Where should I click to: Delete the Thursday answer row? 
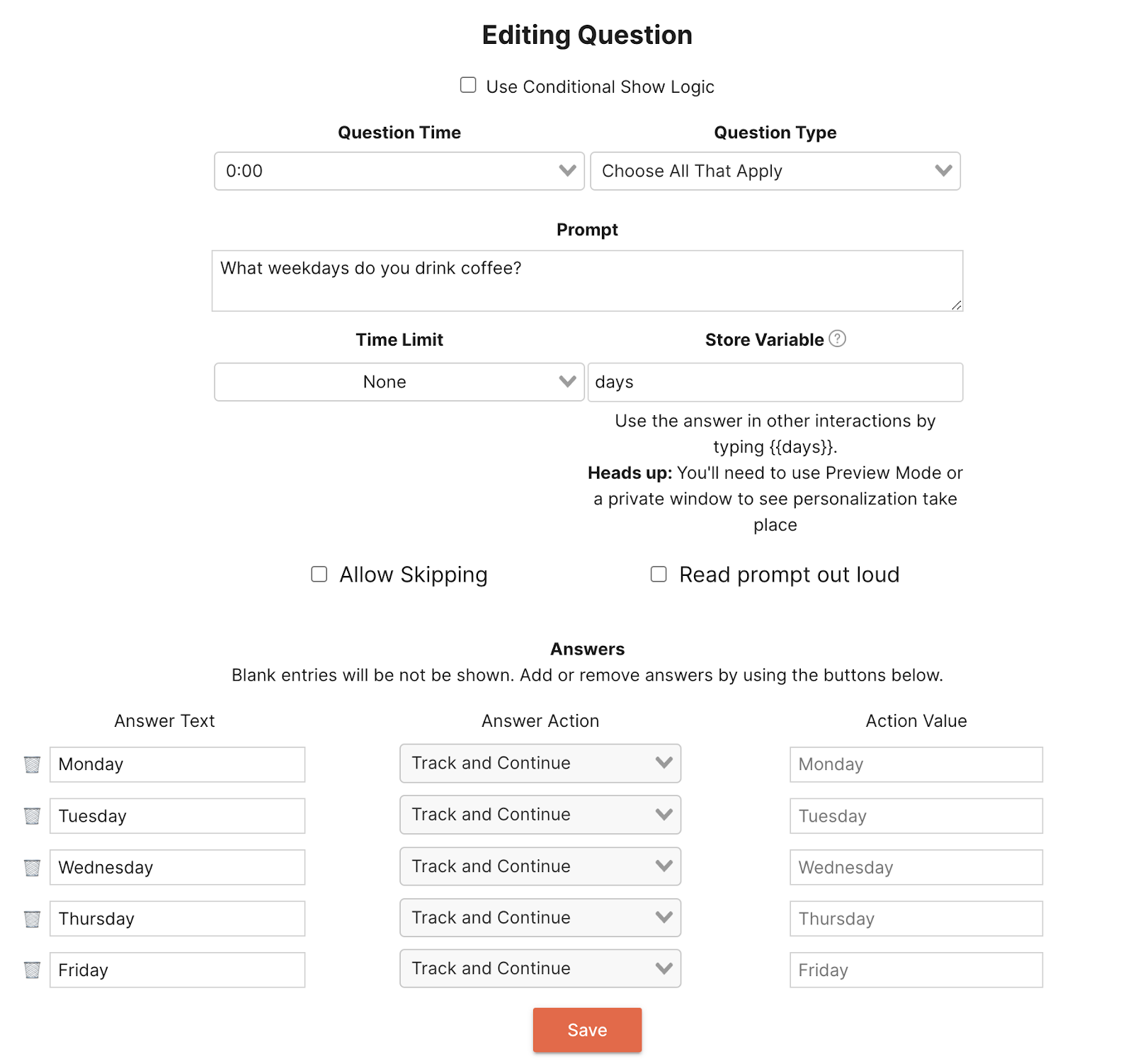(32, 919)
